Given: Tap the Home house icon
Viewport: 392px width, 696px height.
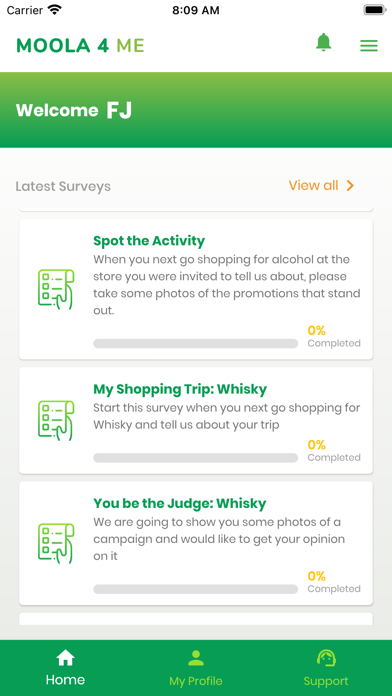Looking at the screenshot, I should click(x=65, y=657).
